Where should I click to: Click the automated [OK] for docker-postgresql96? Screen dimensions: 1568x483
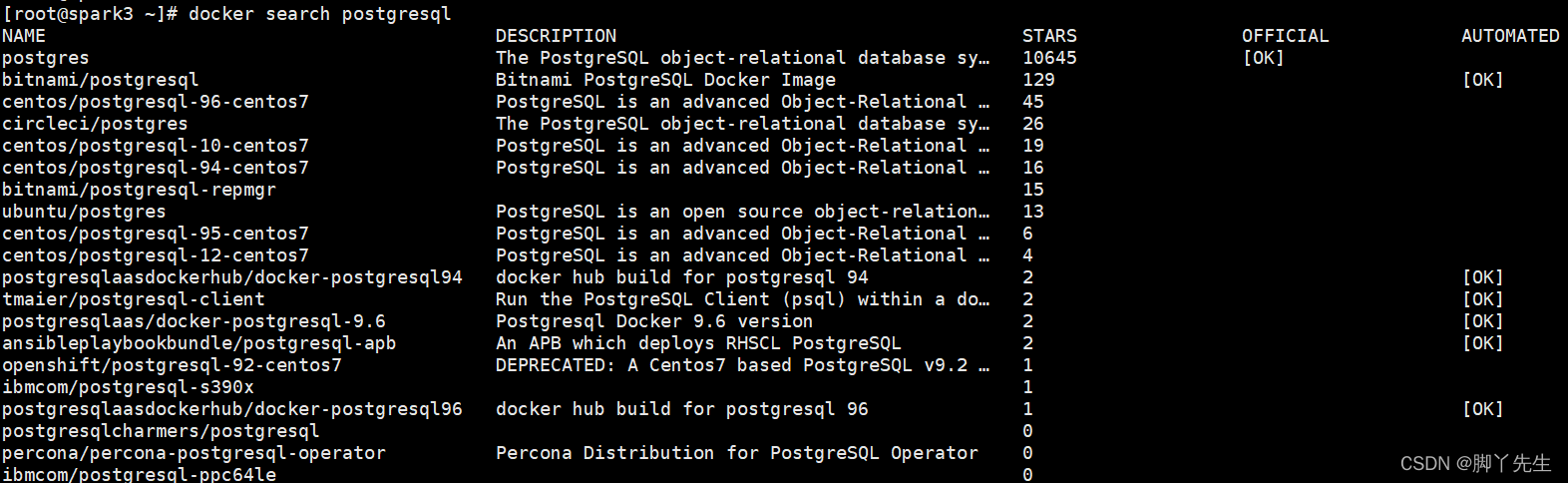pyautogui.click(x=1482, y=409)
